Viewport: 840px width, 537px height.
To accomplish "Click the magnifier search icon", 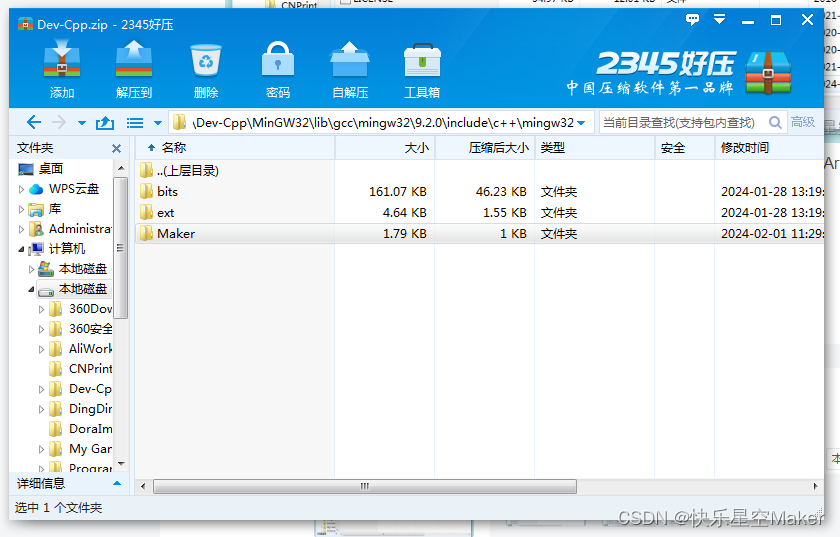I will tap(775, 123).
